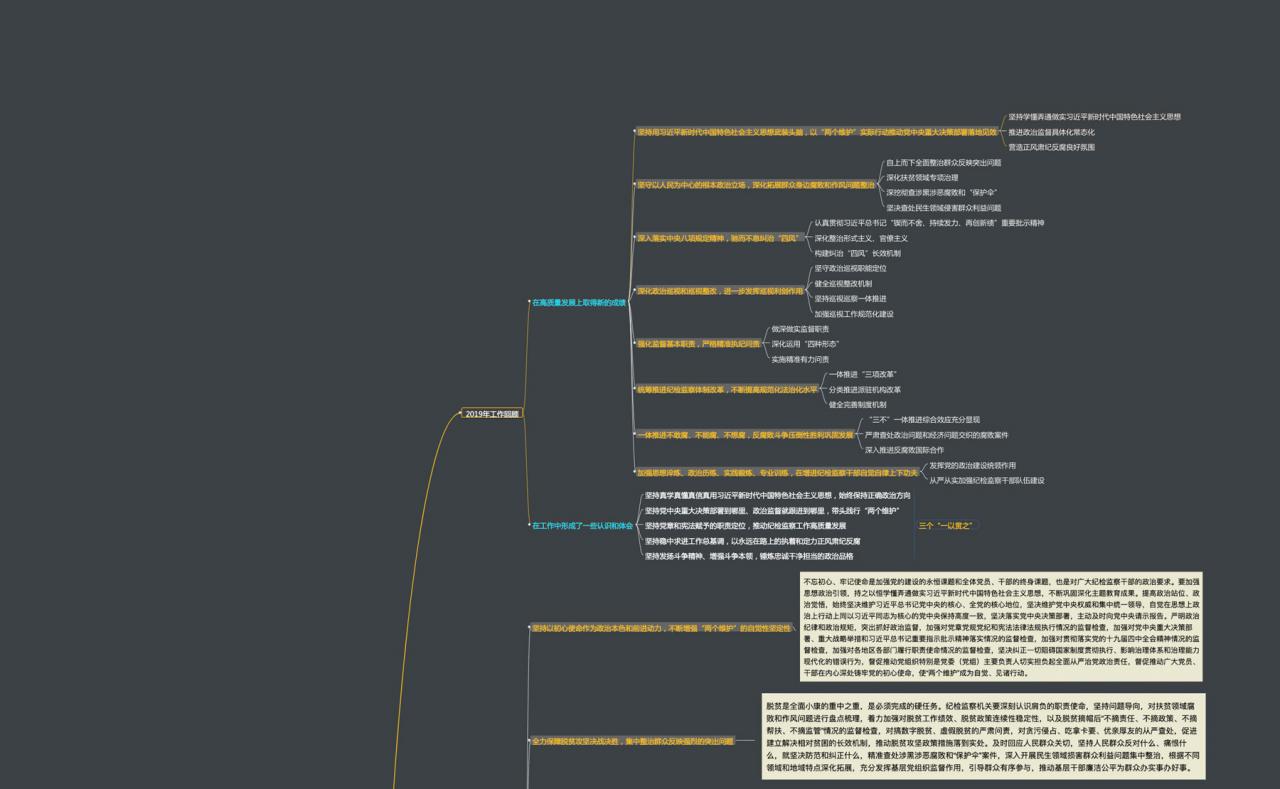Select the cyan '在工作中形成了一些认识和体会' node
Image resolution: width=1280 pixels, height=789 pixels.
[x=582, y=525]
